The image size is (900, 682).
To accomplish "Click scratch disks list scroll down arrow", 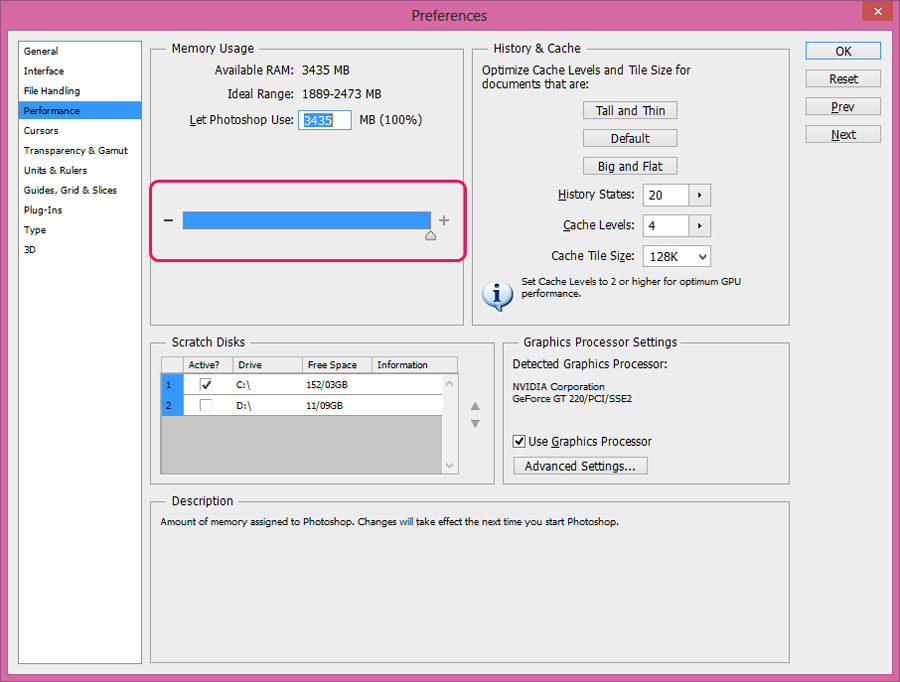I will point(449,466).
